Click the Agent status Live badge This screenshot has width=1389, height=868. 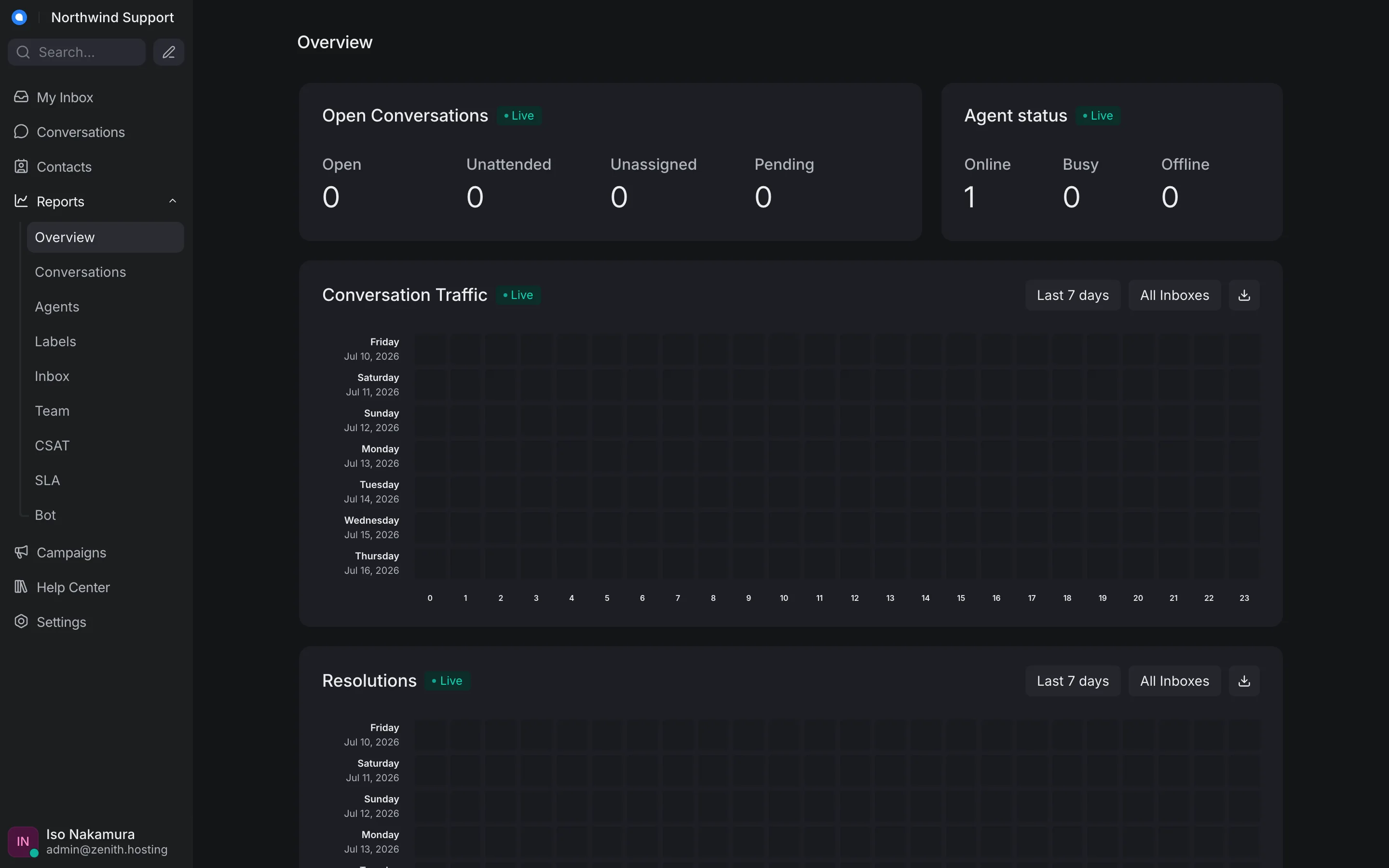click(x=1098, y=116)
